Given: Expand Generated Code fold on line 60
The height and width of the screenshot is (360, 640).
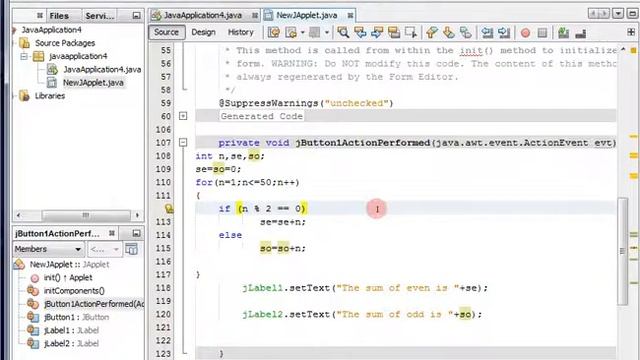Looking at the screenshot, I should (183, 116).
